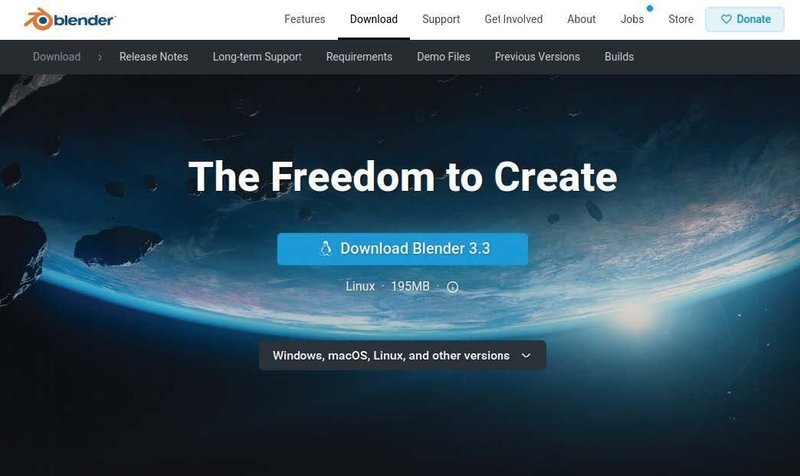
Task: Click the heart icon on Donate
Action: [x=726, y=19]
